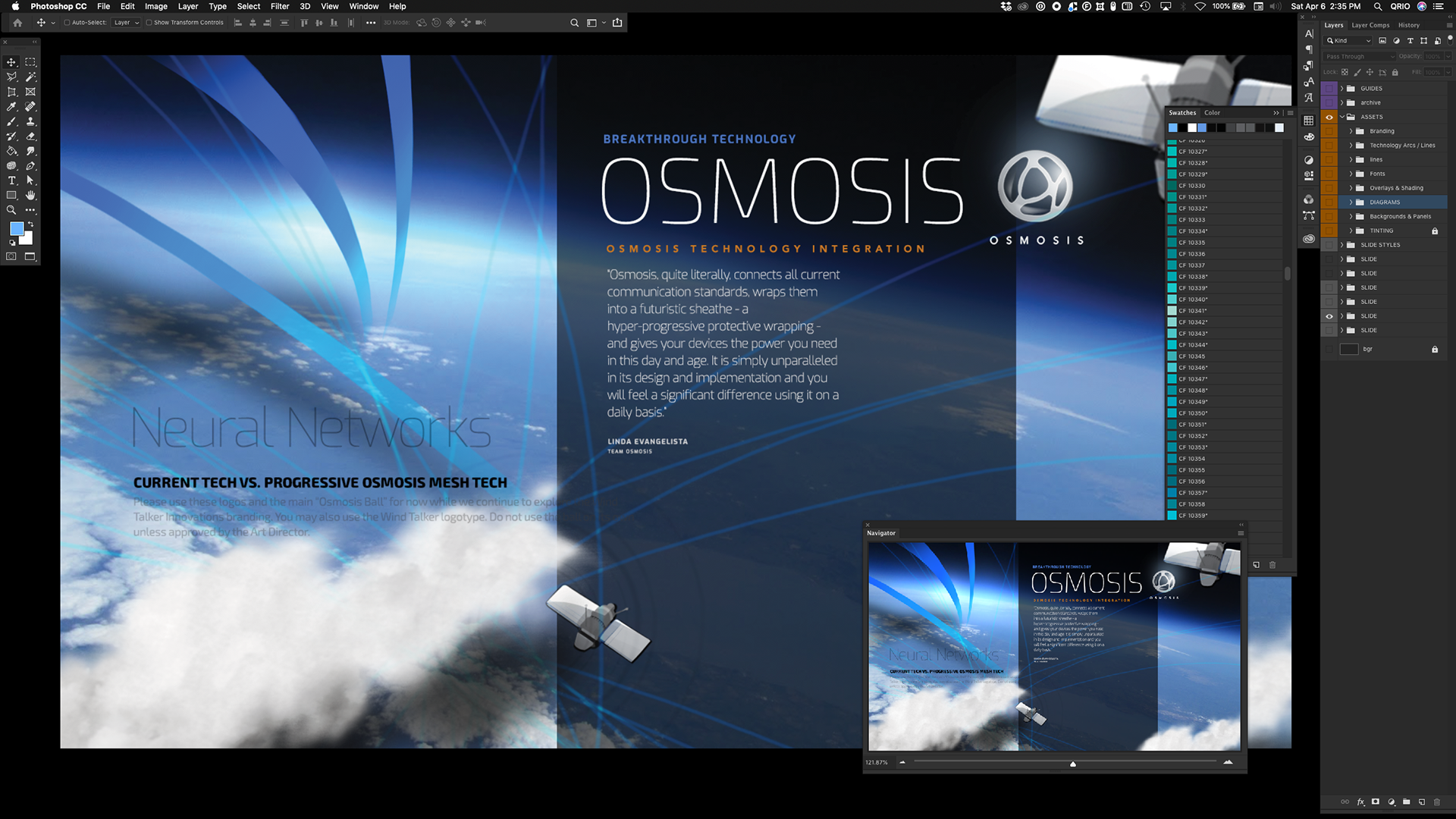Switch to the History tab
Image resolution: width=1456 pixels, height=819 pixels.
[x=1409, y=25]
